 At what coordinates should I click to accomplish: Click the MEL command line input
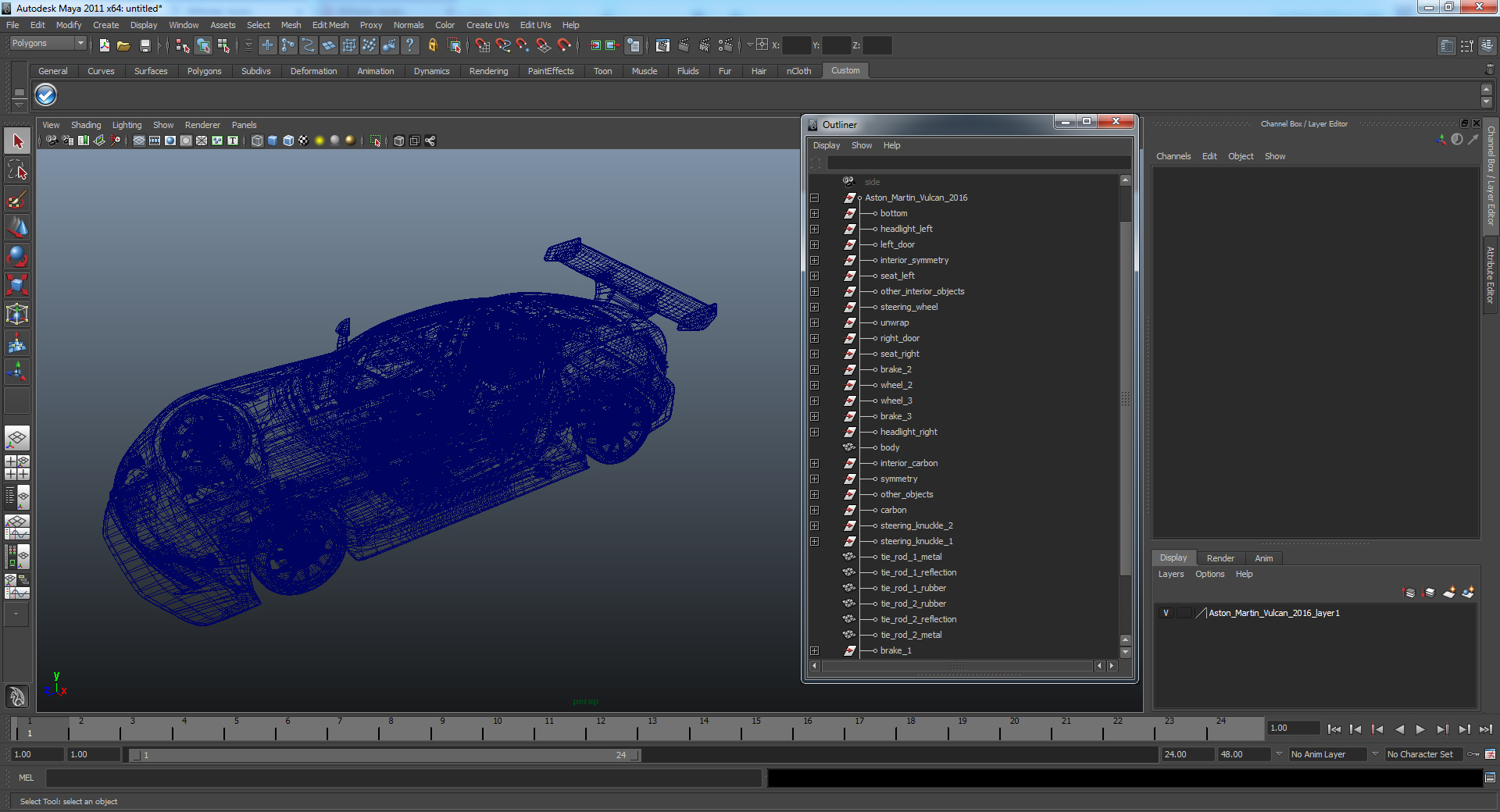(x=403, y=778)
